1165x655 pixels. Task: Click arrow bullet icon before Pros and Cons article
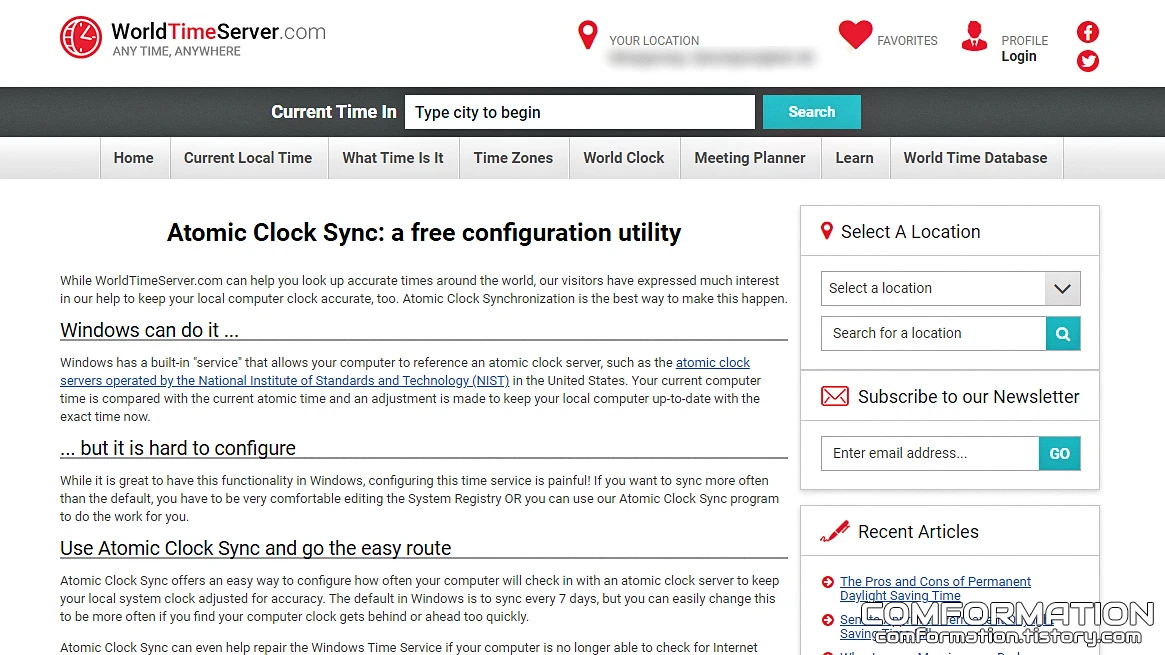(x=828, y=581)
